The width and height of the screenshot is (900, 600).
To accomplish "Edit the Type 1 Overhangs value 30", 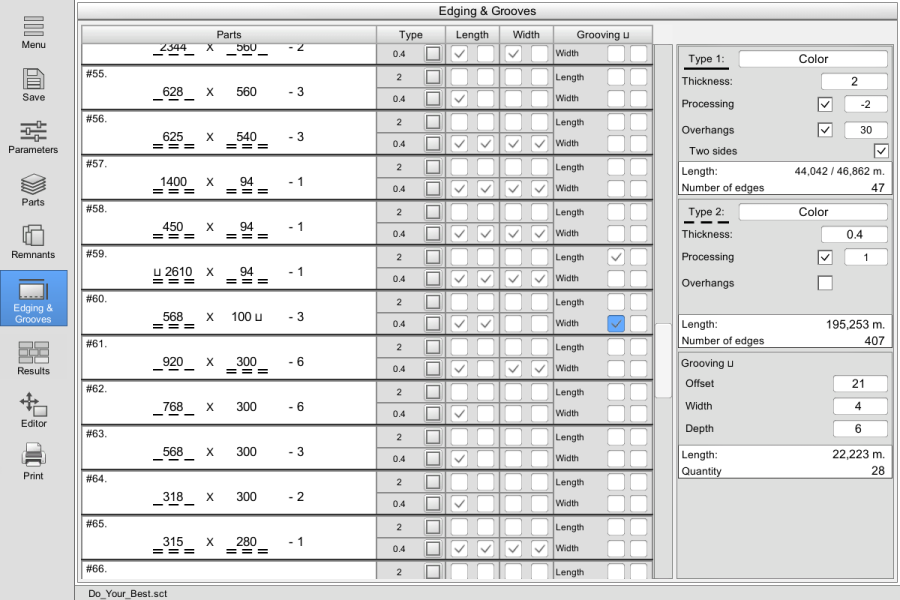I will 866,130.
